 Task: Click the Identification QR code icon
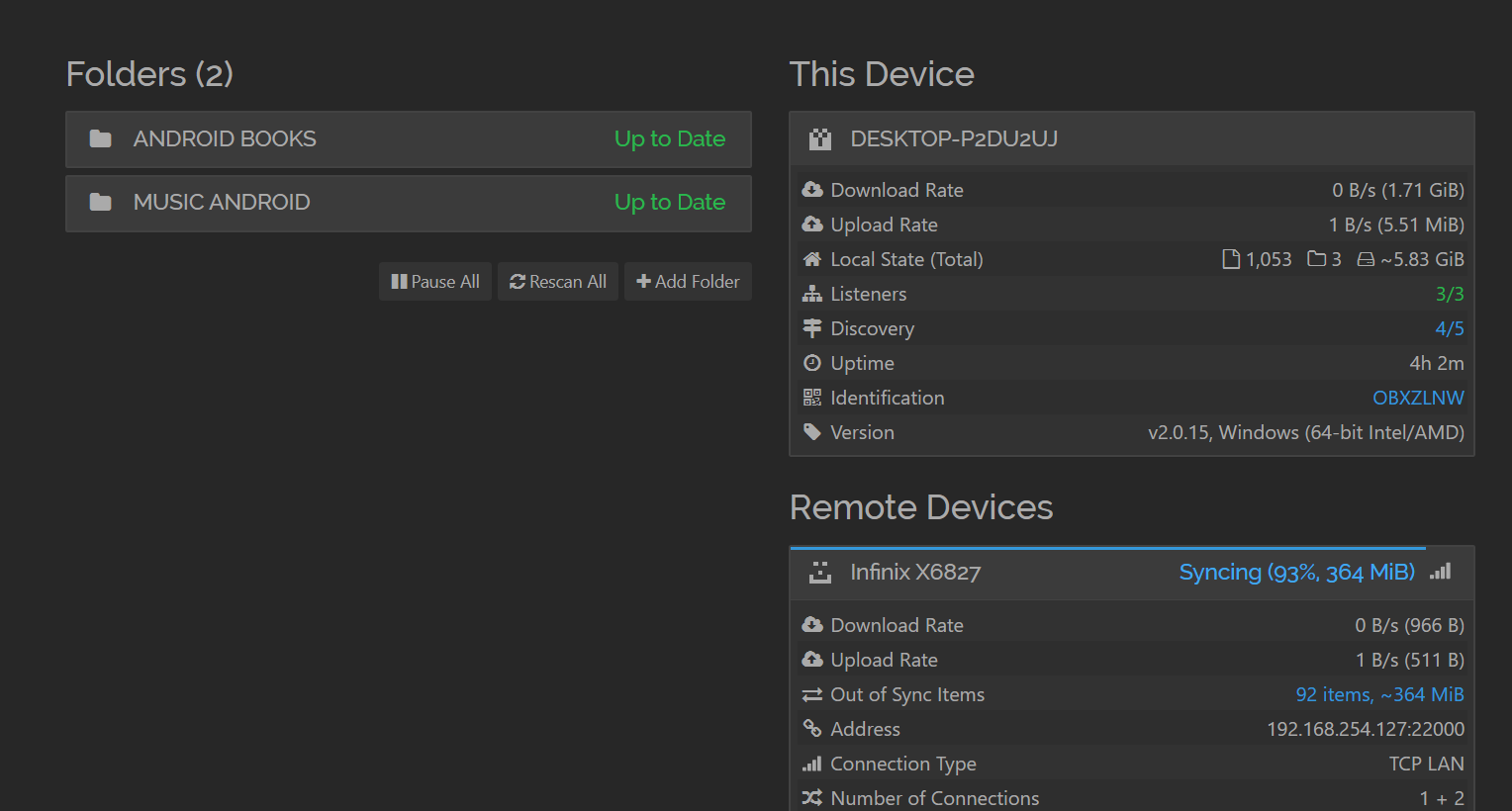click(x=812, y=398)
